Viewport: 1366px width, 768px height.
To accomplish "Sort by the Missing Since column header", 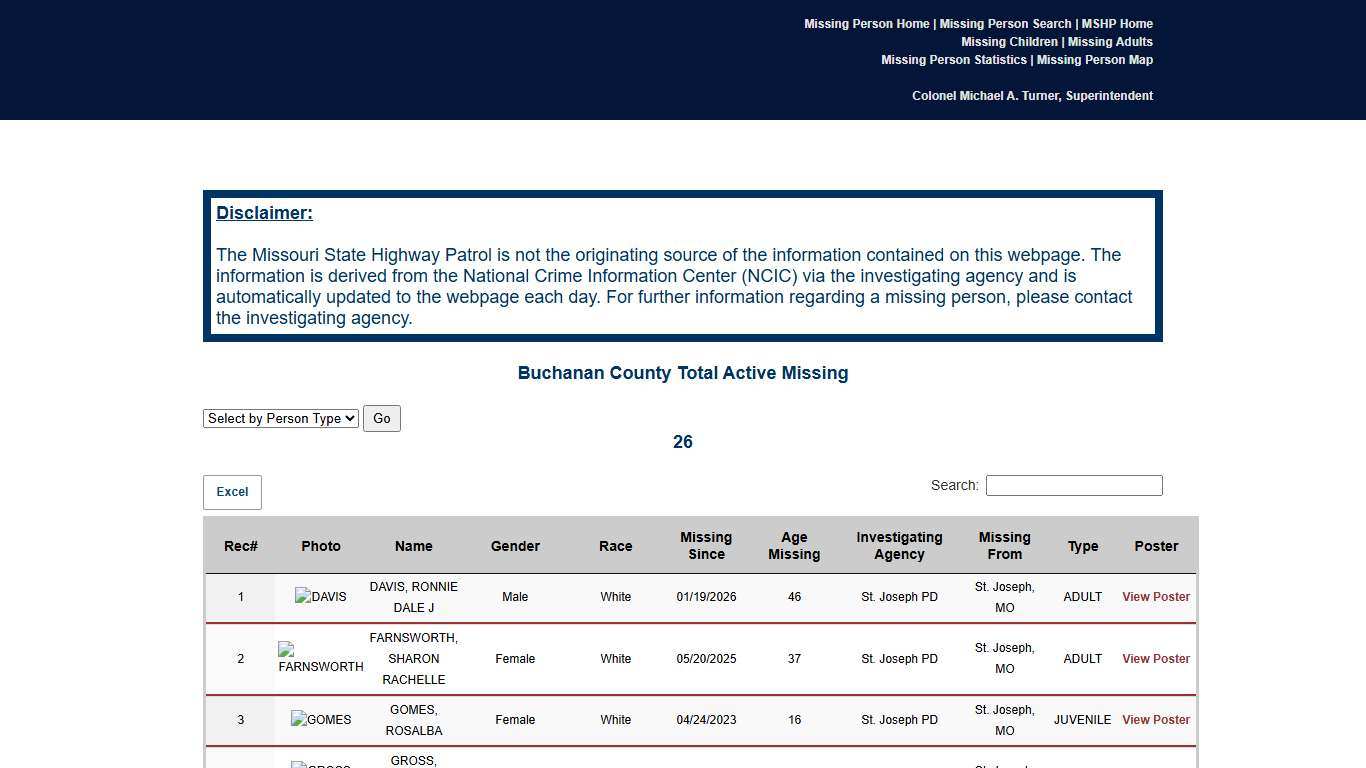I will click(x=706, y=546).
